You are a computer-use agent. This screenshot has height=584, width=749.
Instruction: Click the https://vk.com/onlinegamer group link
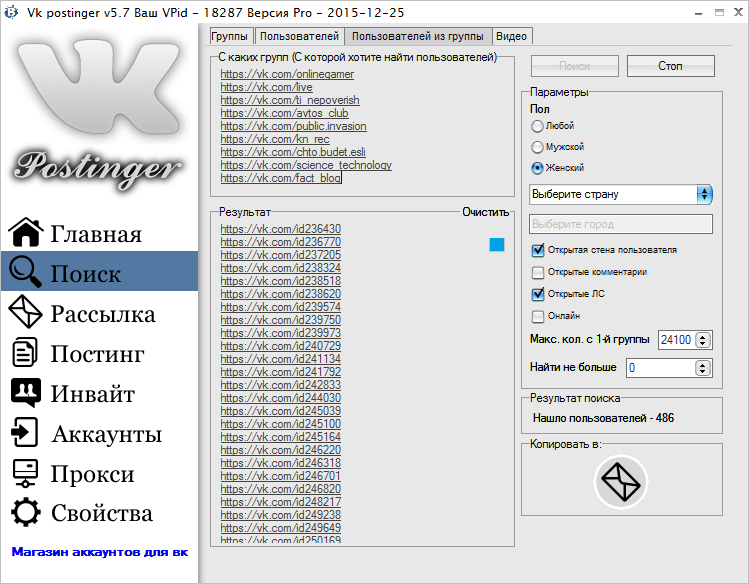click(x=287, y=74)
